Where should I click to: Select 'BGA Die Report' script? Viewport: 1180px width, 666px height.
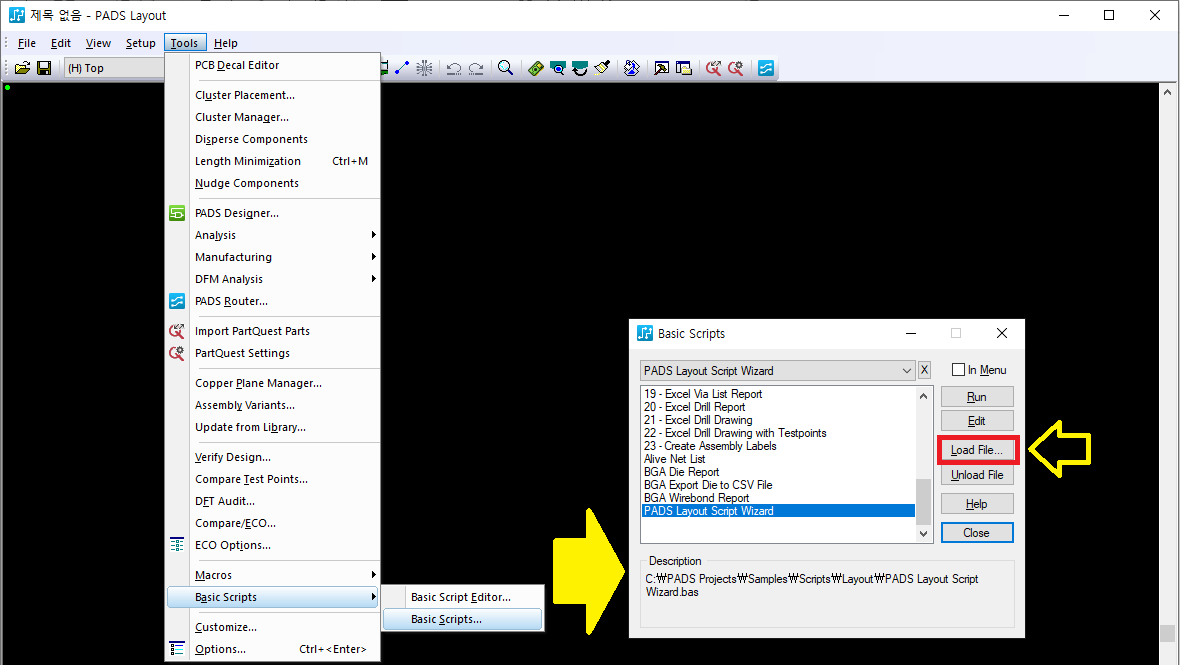778,472
